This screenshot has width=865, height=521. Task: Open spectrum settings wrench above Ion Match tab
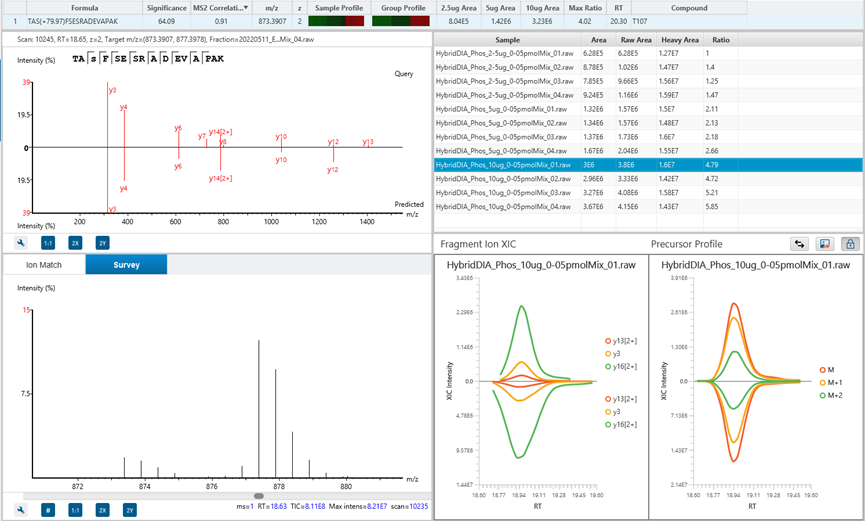click(21, 243)
